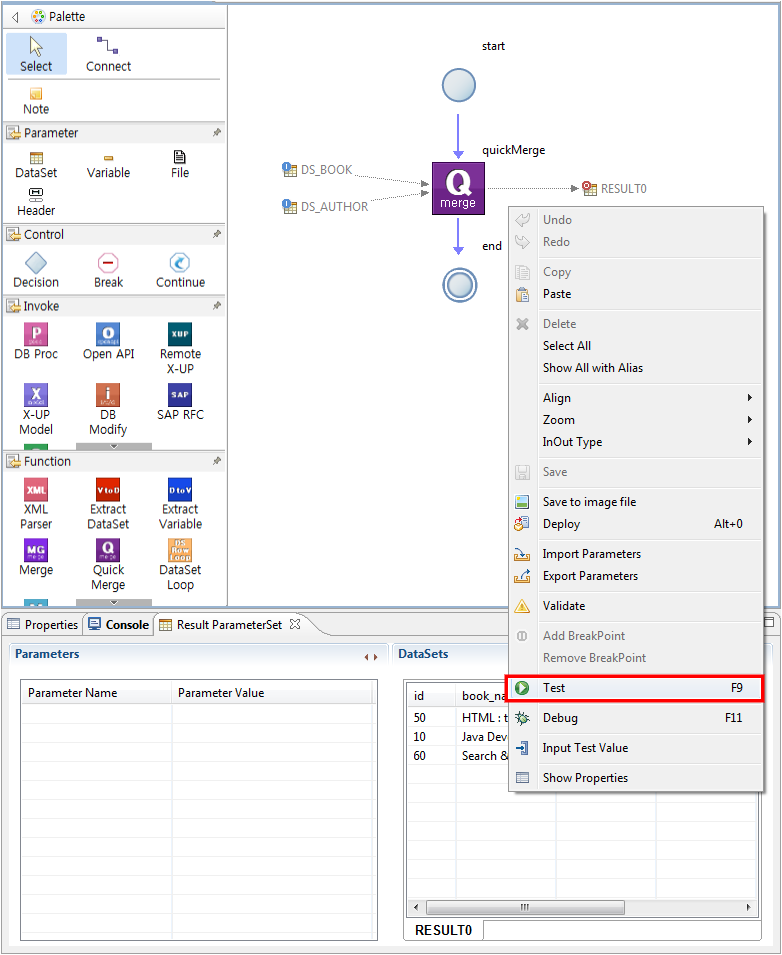Image resolution: width=782 pixels, height=955 pixels.
Task: Switch to the Console tab
Action: pos(119,625)
